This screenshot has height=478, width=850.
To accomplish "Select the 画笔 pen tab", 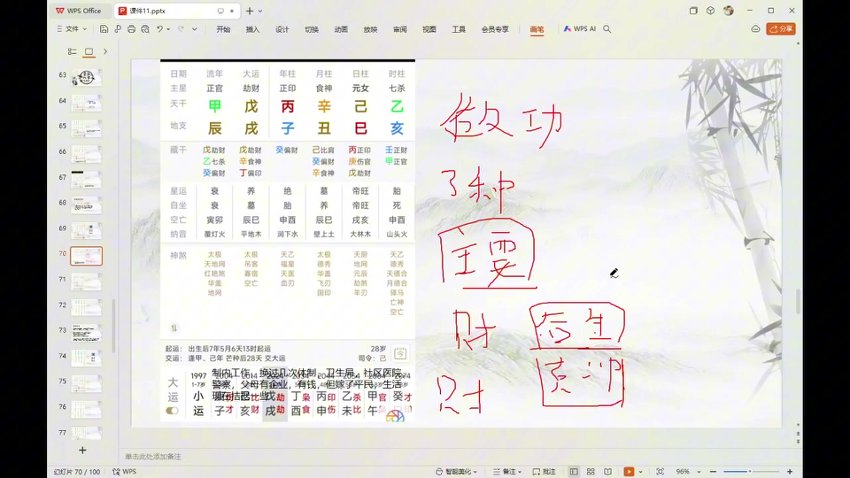I will click(x=537, y=29).
